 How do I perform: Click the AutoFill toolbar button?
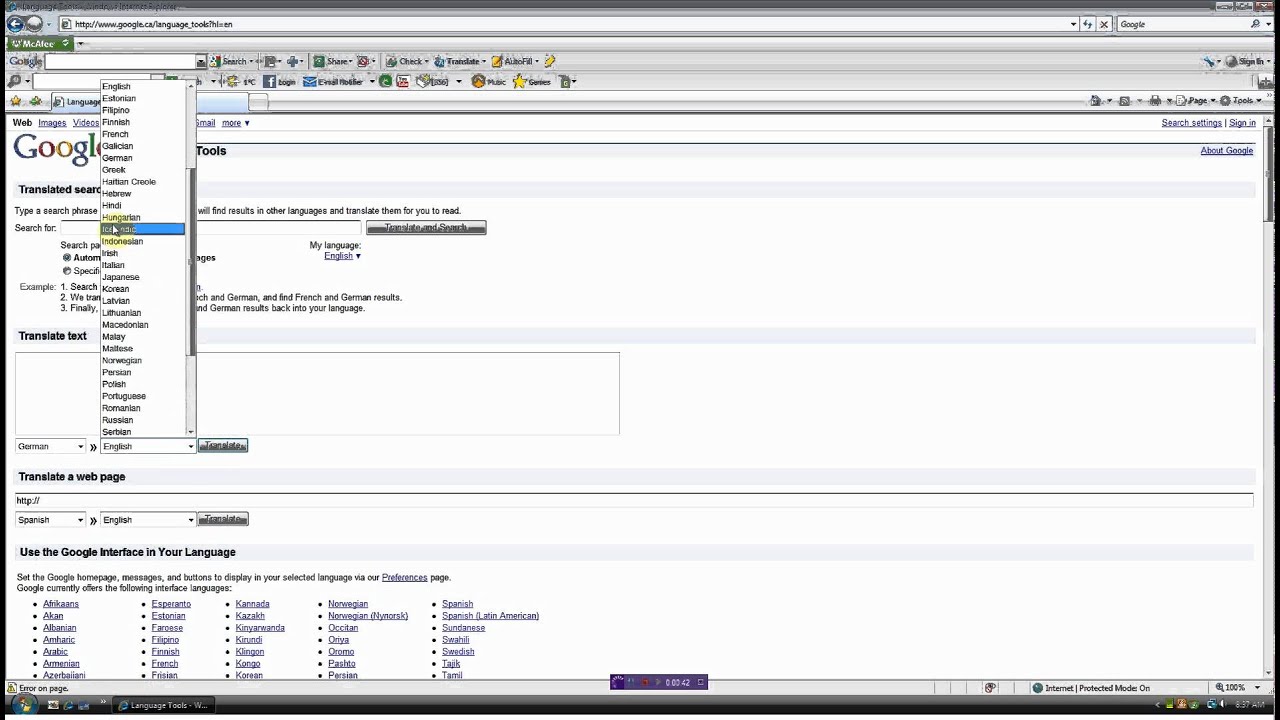(x=516, y=61)
